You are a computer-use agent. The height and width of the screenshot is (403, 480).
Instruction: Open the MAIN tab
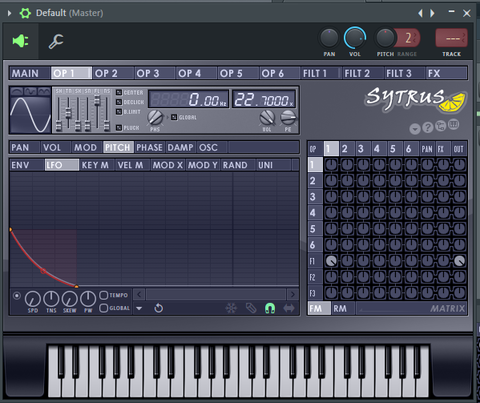pyautogui.click(x=30, y=73)
